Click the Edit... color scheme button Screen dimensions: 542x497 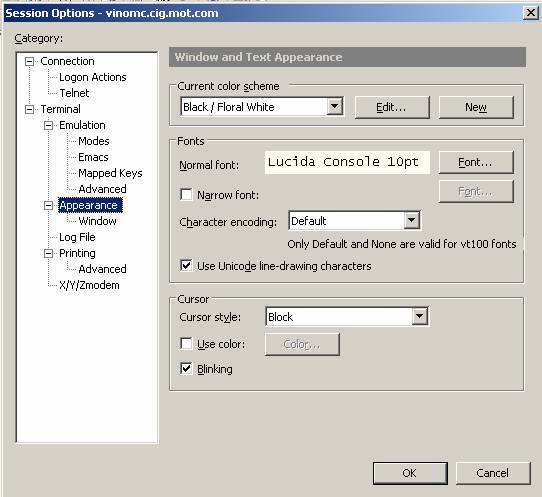[392, 107]
